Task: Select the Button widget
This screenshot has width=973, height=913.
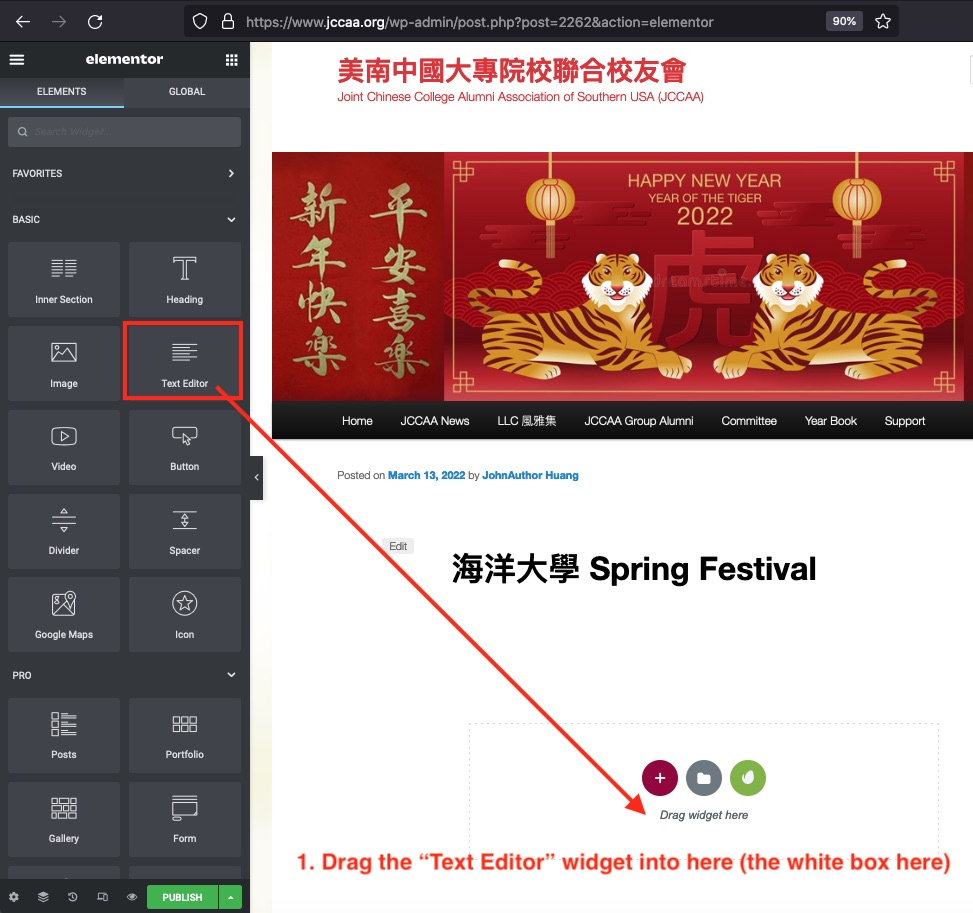Action: click(x=185, y=447)
